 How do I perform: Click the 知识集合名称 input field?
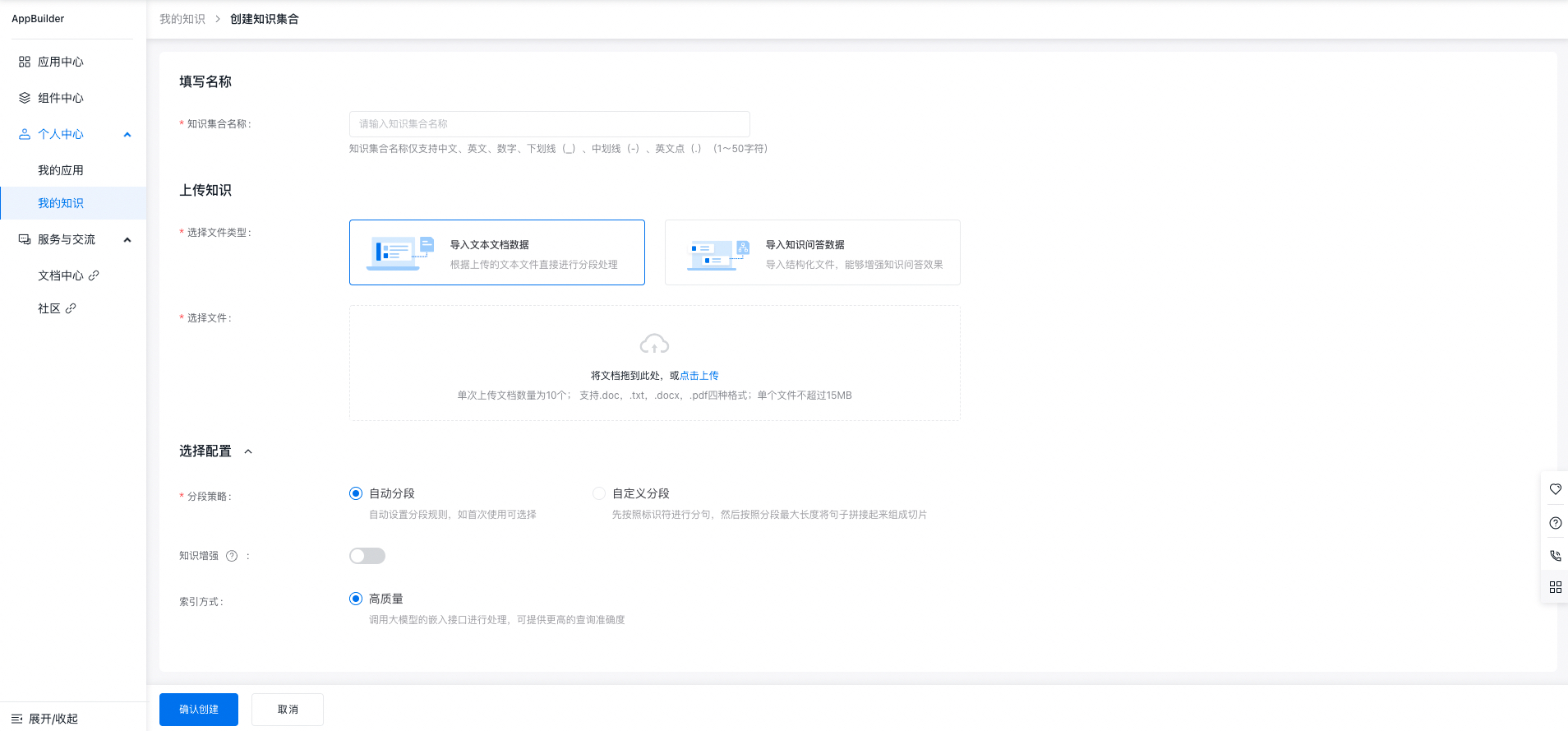[x=550, y=124]
